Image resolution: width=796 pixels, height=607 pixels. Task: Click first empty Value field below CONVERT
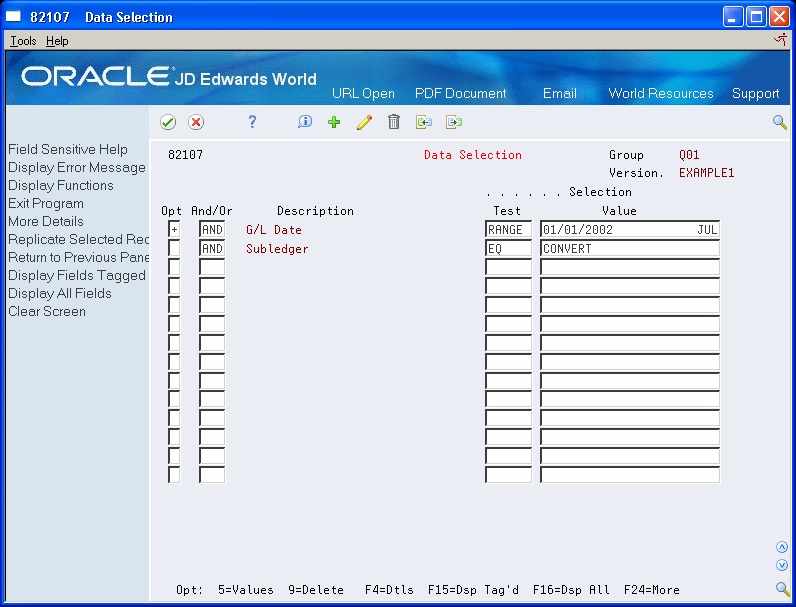tap(629, 267)
